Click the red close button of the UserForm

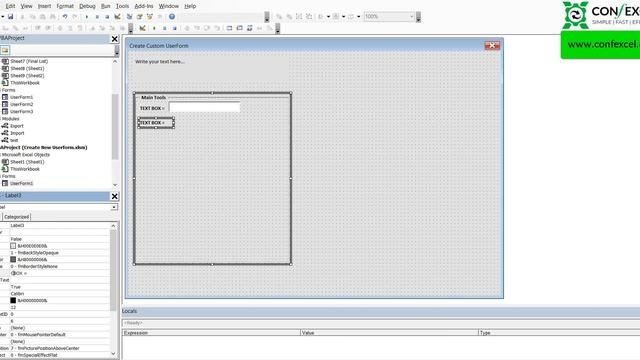[492, 45]
